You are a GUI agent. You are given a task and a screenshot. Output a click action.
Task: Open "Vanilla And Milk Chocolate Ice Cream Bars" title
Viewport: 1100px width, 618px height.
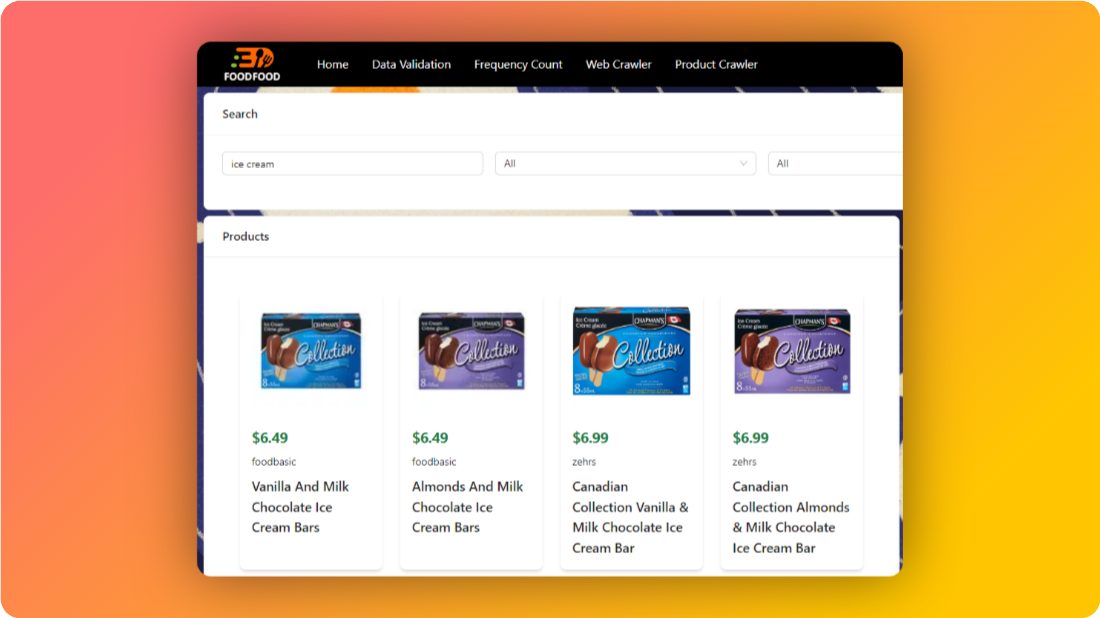point(300,507)
